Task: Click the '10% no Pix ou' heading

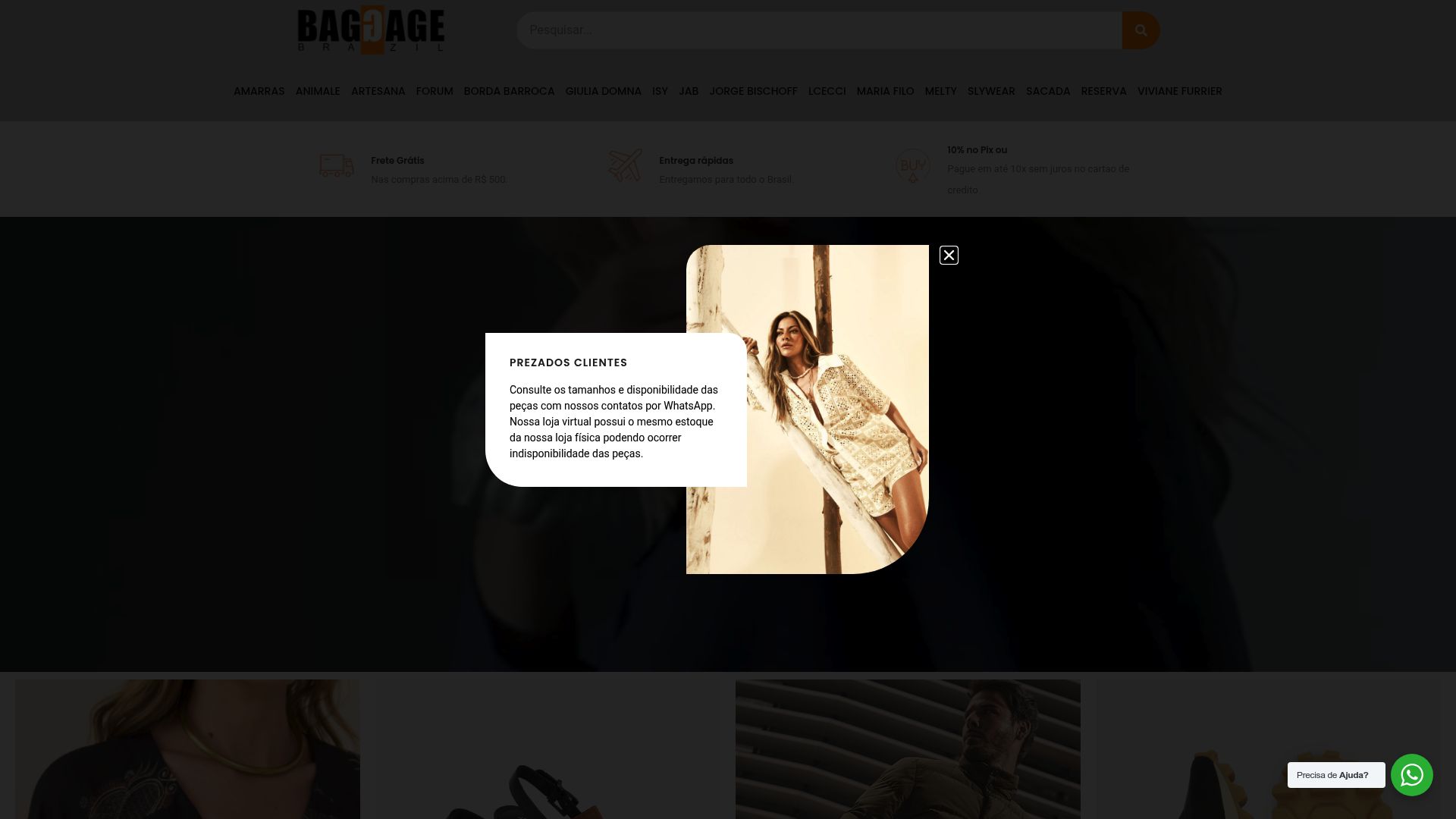Action: pyautogui.click(x=977, y=150)
